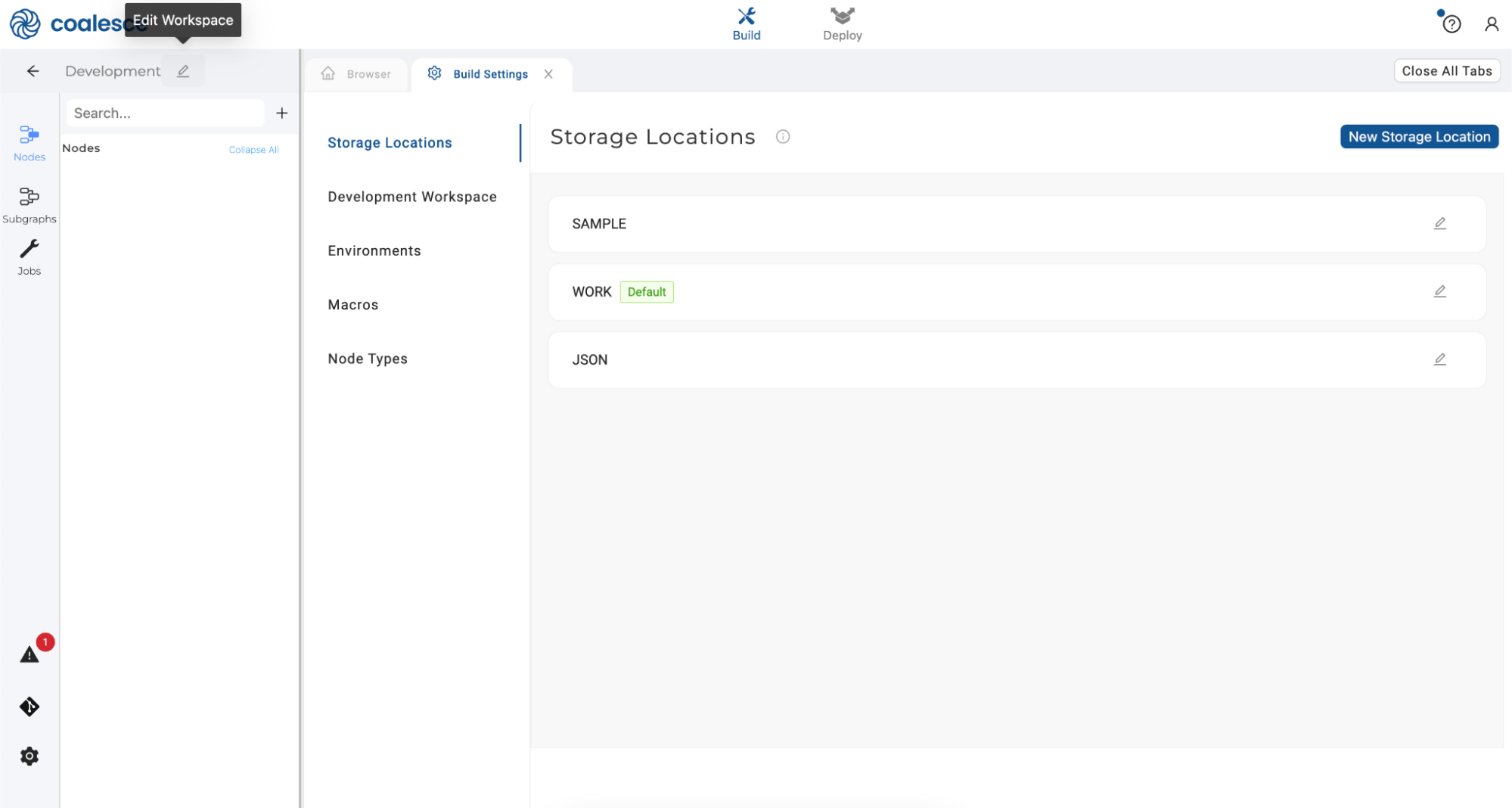
Task: Switch to the Browser tab
Action: (x=356, y=74)
